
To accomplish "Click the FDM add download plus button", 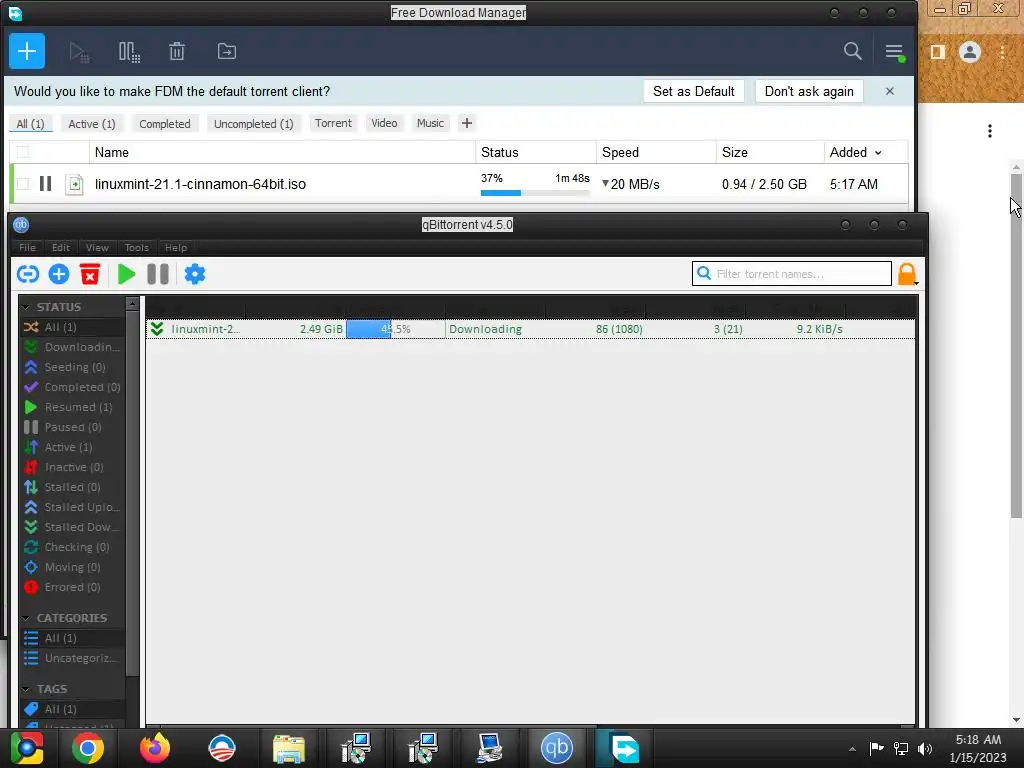I will (x=27, y=51).
